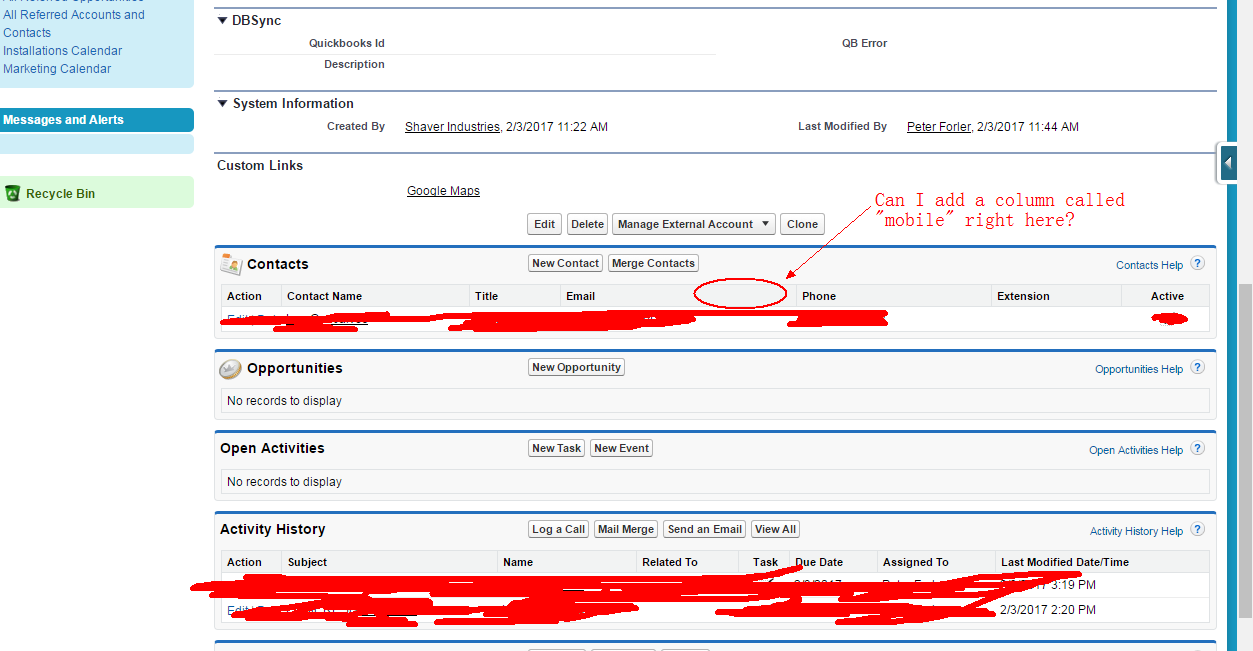Click Log a Call button

pyautogui.click(x=558, y=529)
